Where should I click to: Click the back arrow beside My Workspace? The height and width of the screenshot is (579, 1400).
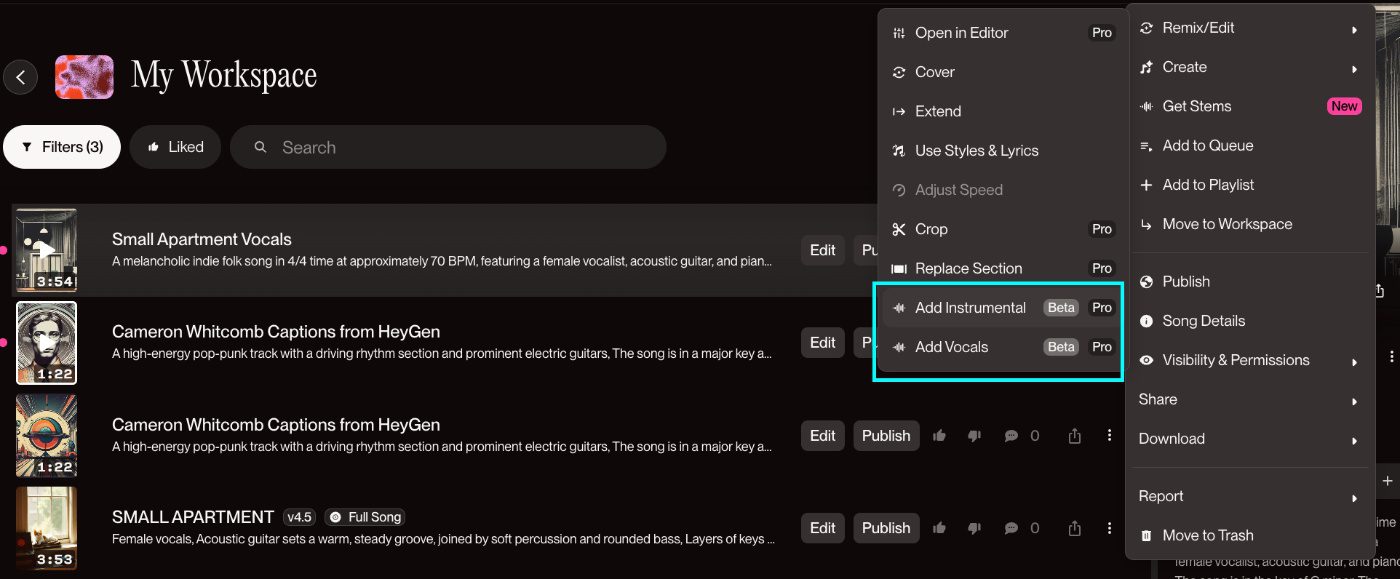click(x=20, y=77)
